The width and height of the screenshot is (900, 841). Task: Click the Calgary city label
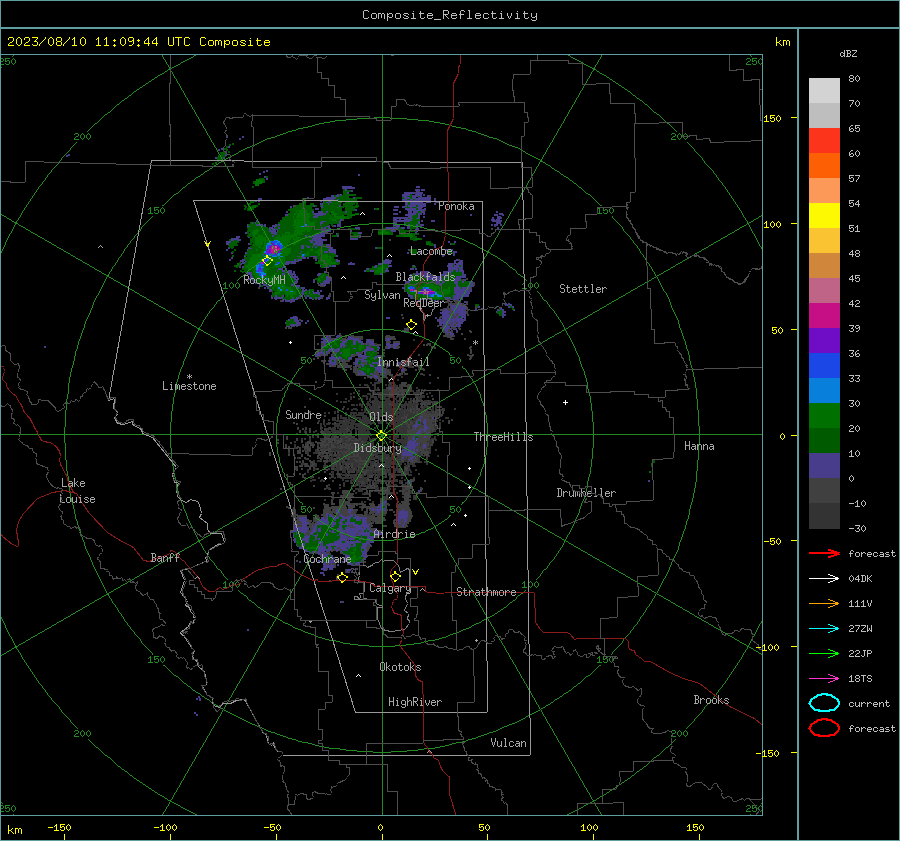[x=390, y=588]
